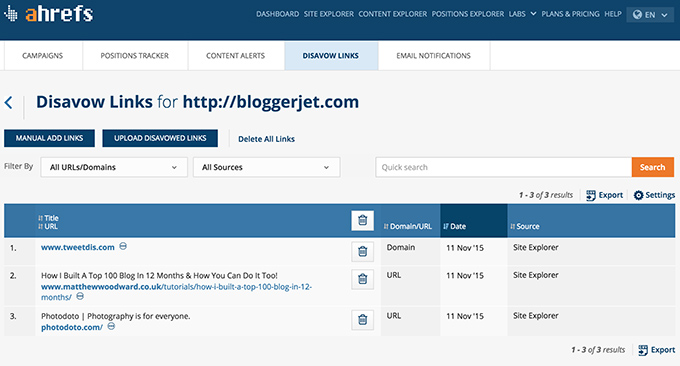This screenshot has height=366, width=680.
Task: Switch to the CONTENT ALERTS tab
Action: 235,56
